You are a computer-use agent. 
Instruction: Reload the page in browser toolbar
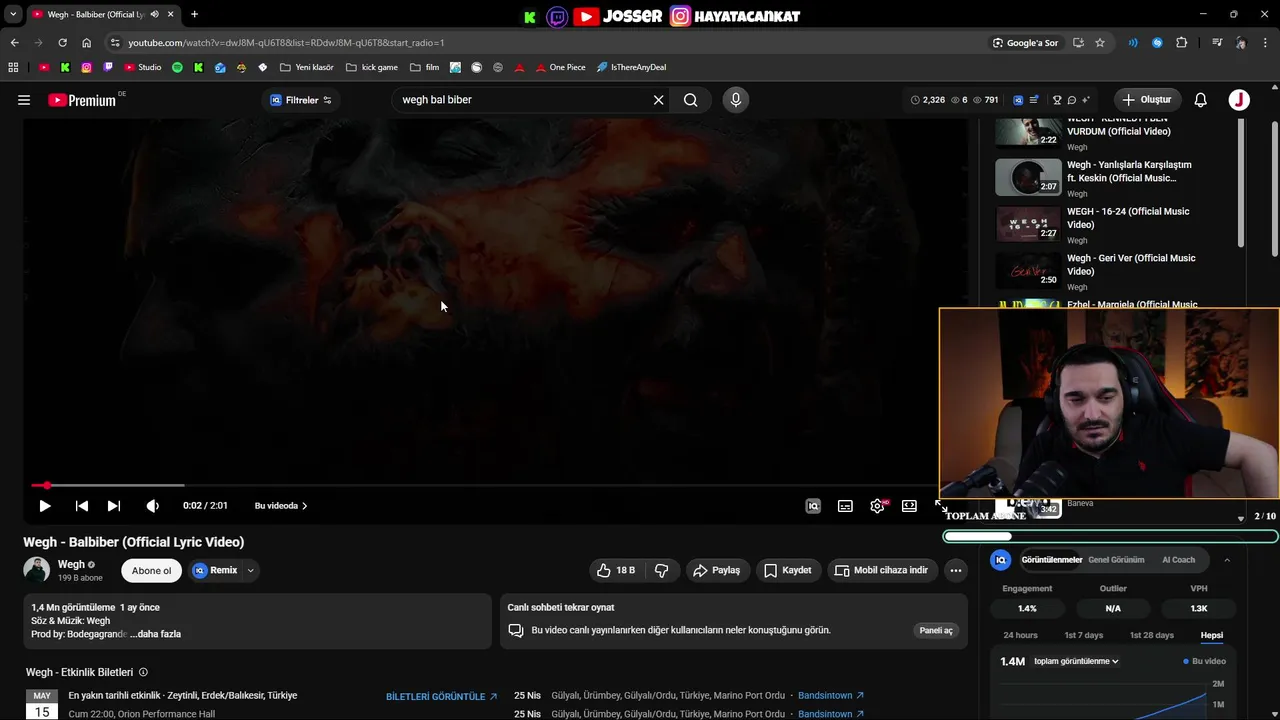[x=62, y=43]
